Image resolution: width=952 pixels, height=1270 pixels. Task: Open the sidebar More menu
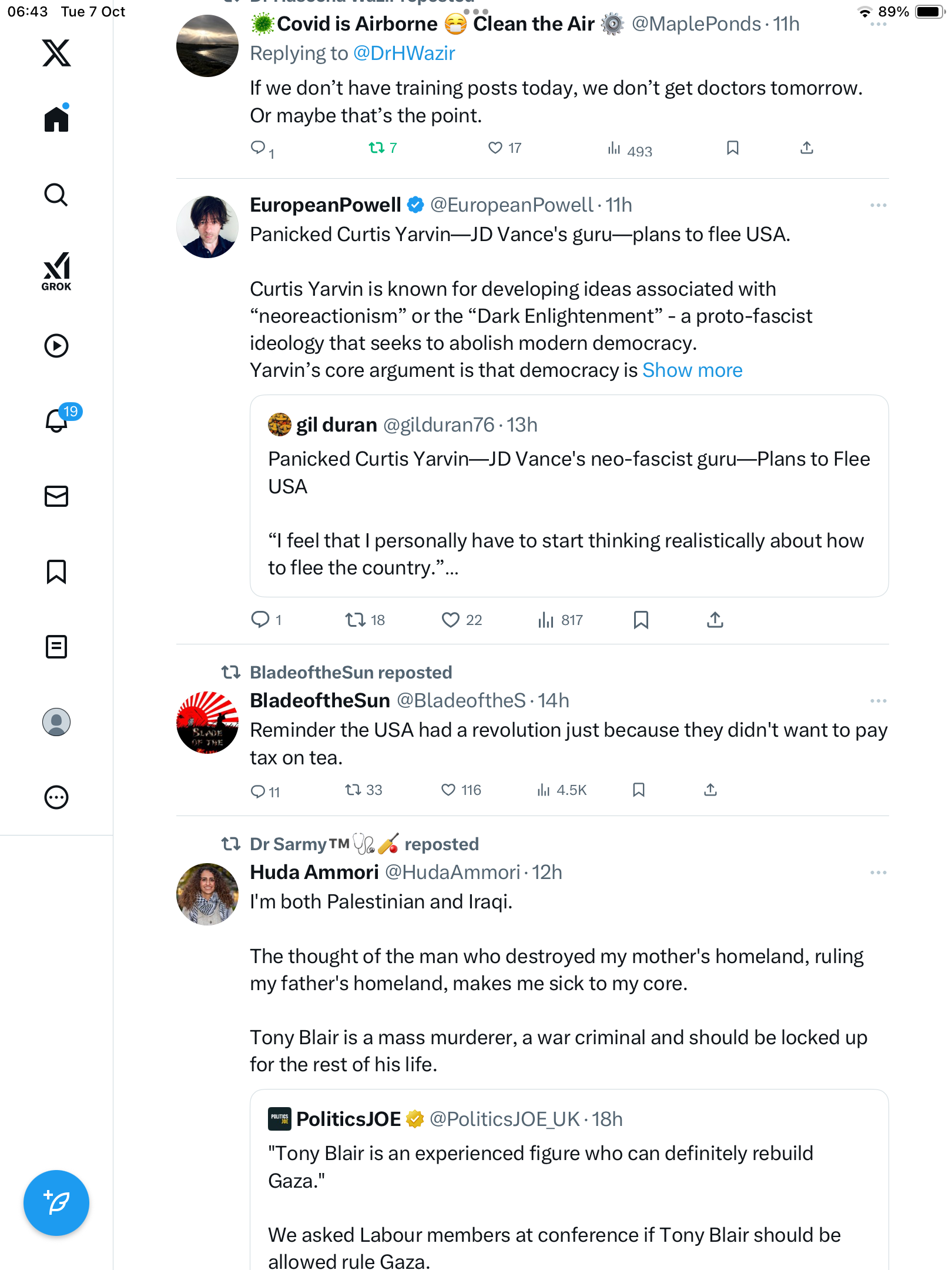(x=56, y=797)
